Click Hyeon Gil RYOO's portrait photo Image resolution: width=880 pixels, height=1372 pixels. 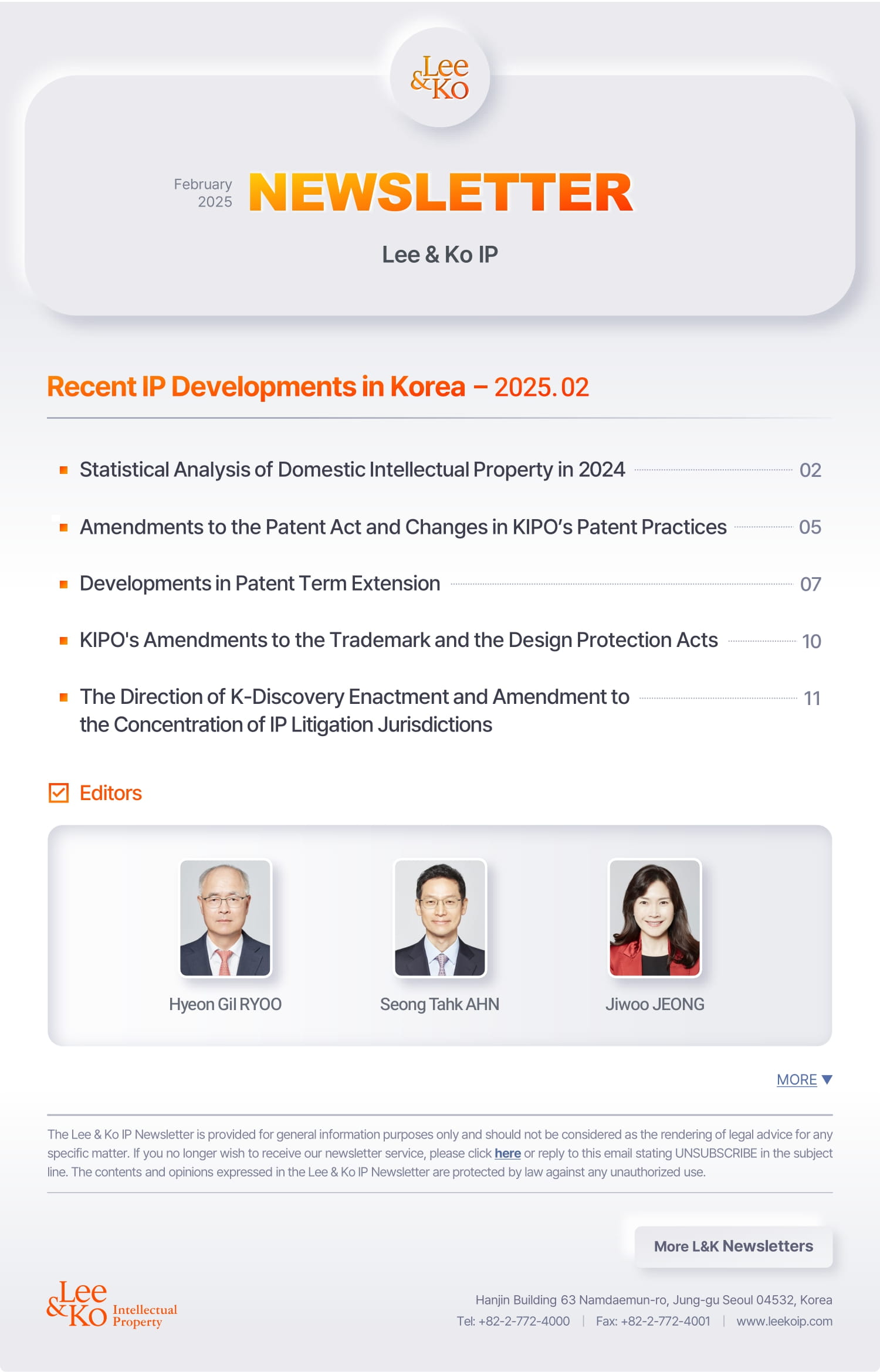225,918
